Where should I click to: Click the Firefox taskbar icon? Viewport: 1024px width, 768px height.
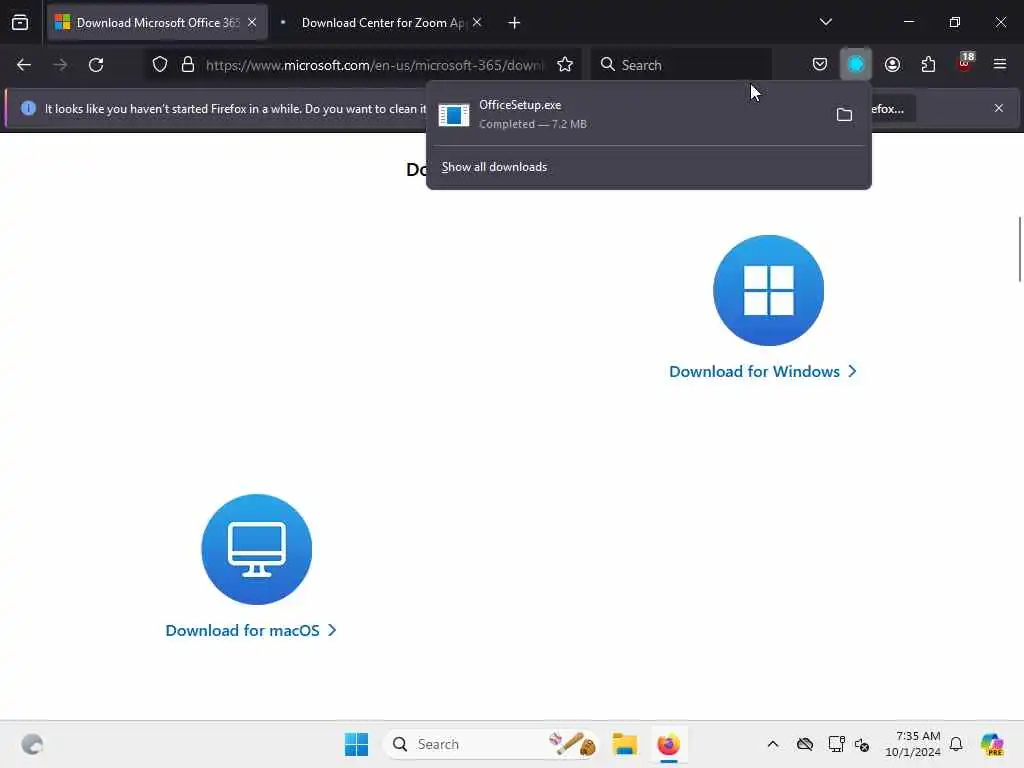point(668,744)
